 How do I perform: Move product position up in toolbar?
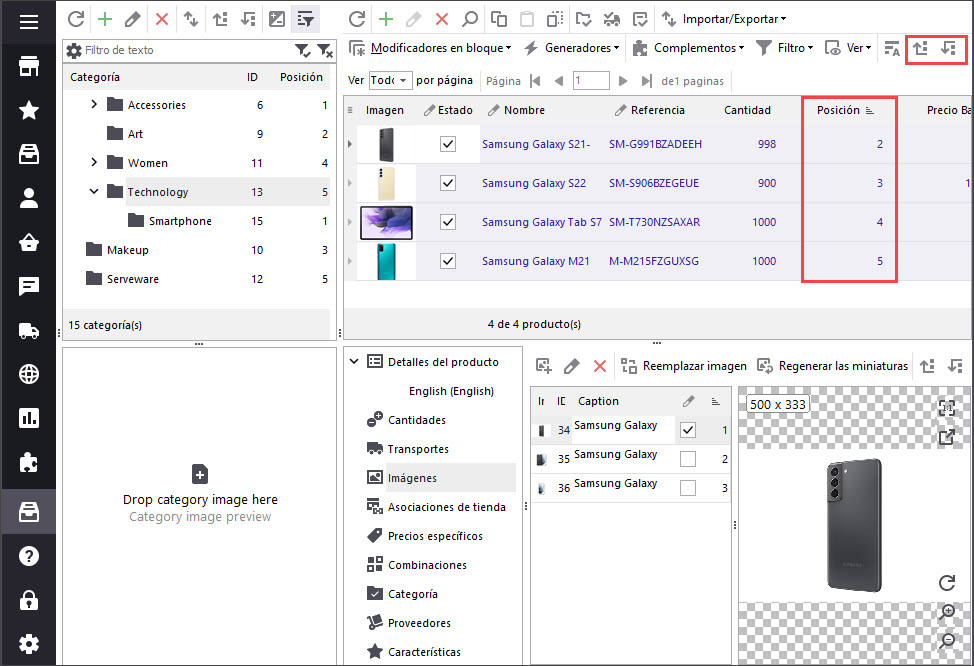[921, 48]
